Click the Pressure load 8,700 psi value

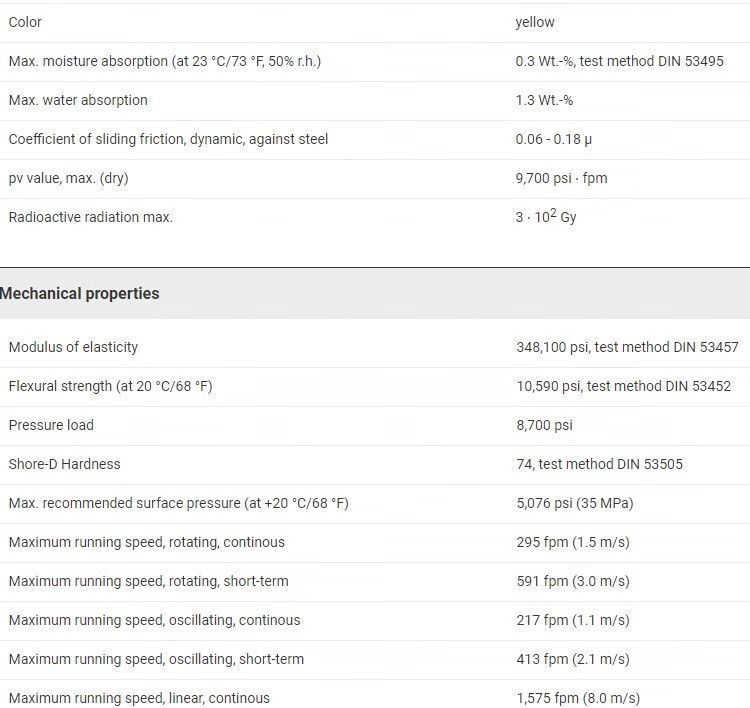544,425
